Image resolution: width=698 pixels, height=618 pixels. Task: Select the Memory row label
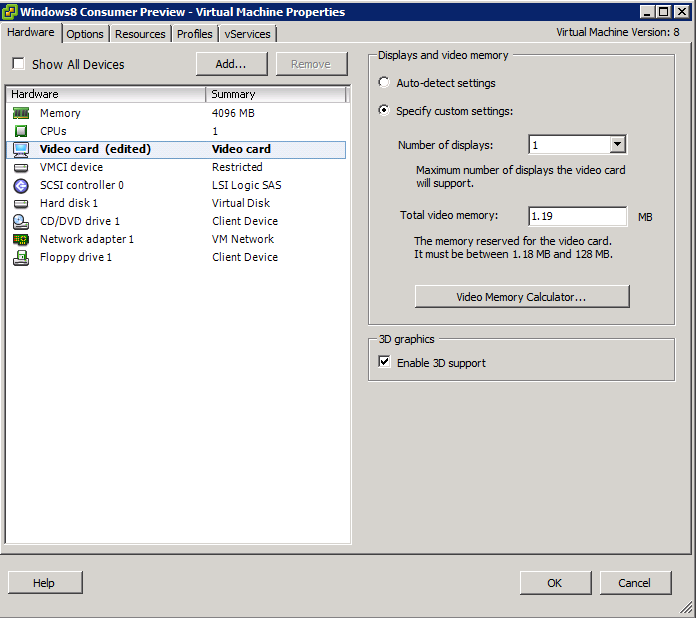point(60,113)
